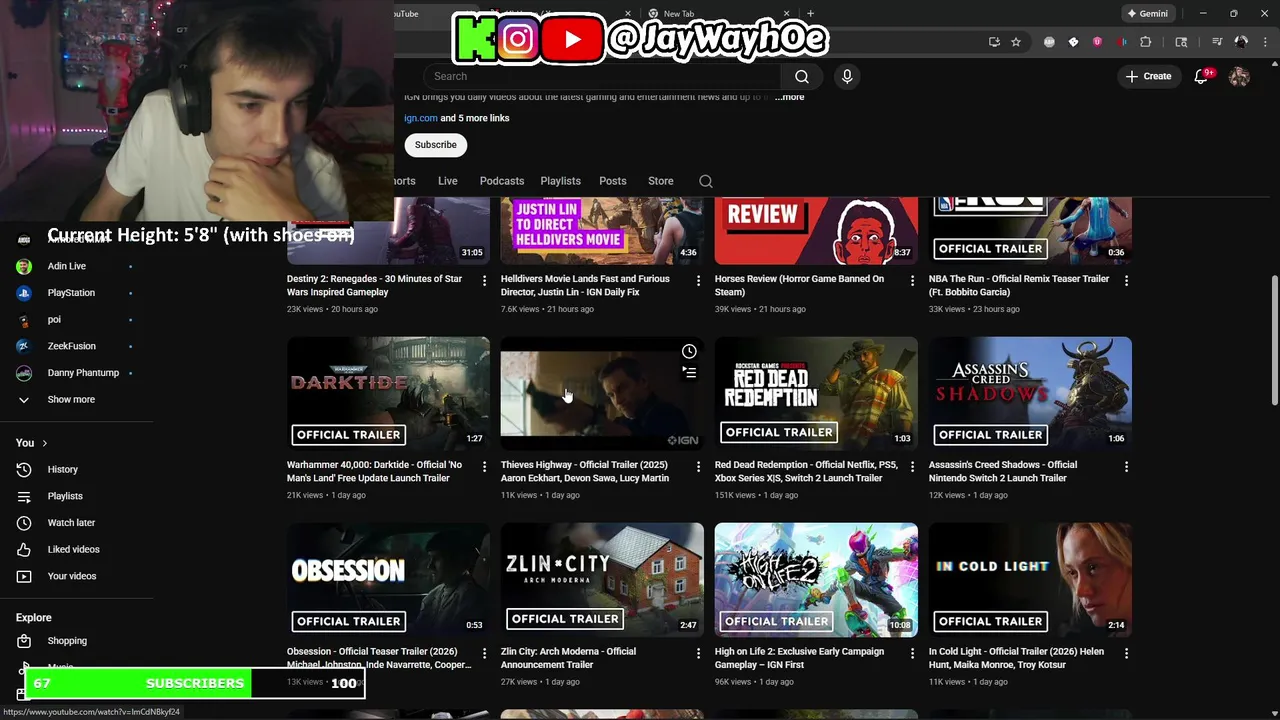The height and width of the screenshot is (720, 1280).
Task: Open Destiny 2: Renegades video title
Action: (374, 285)
